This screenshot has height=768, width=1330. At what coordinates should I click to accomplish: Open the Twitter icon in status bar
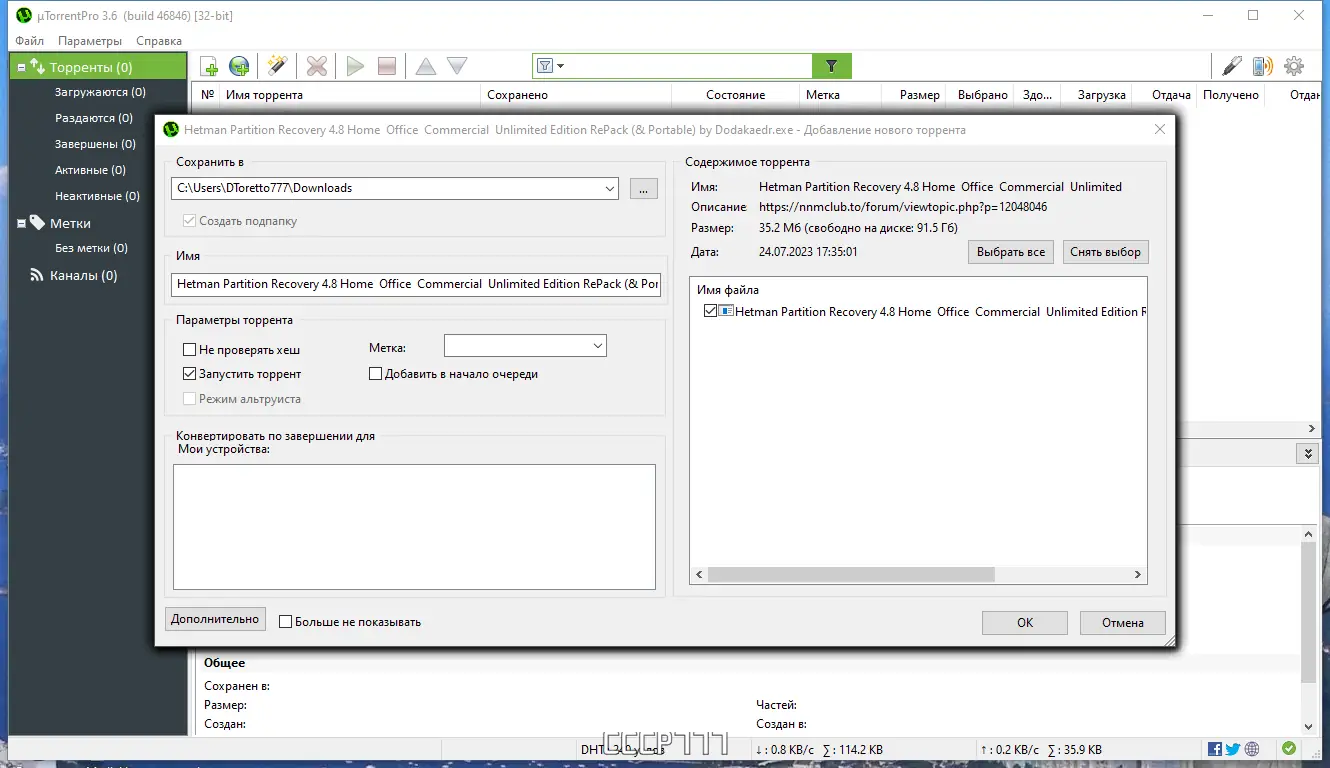(x=1232, y=748)
